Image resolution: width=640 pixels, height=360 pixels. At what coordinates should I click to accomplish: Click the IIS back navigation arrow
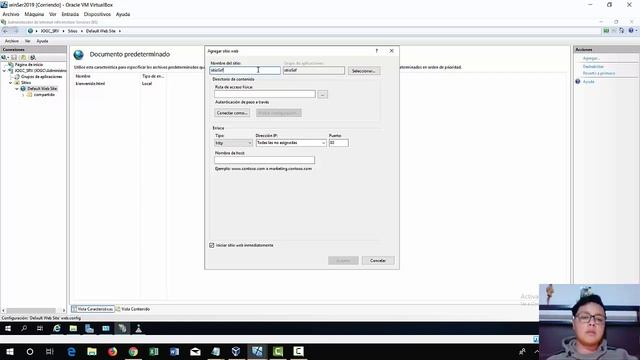coord(5,31)
